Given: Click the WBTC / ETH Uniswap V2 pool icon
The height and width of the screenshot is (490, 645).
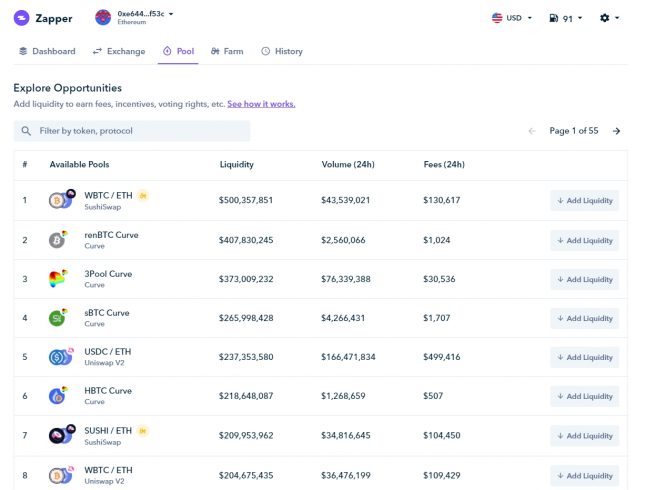Looking at the screenshot, I should [61, 475].
